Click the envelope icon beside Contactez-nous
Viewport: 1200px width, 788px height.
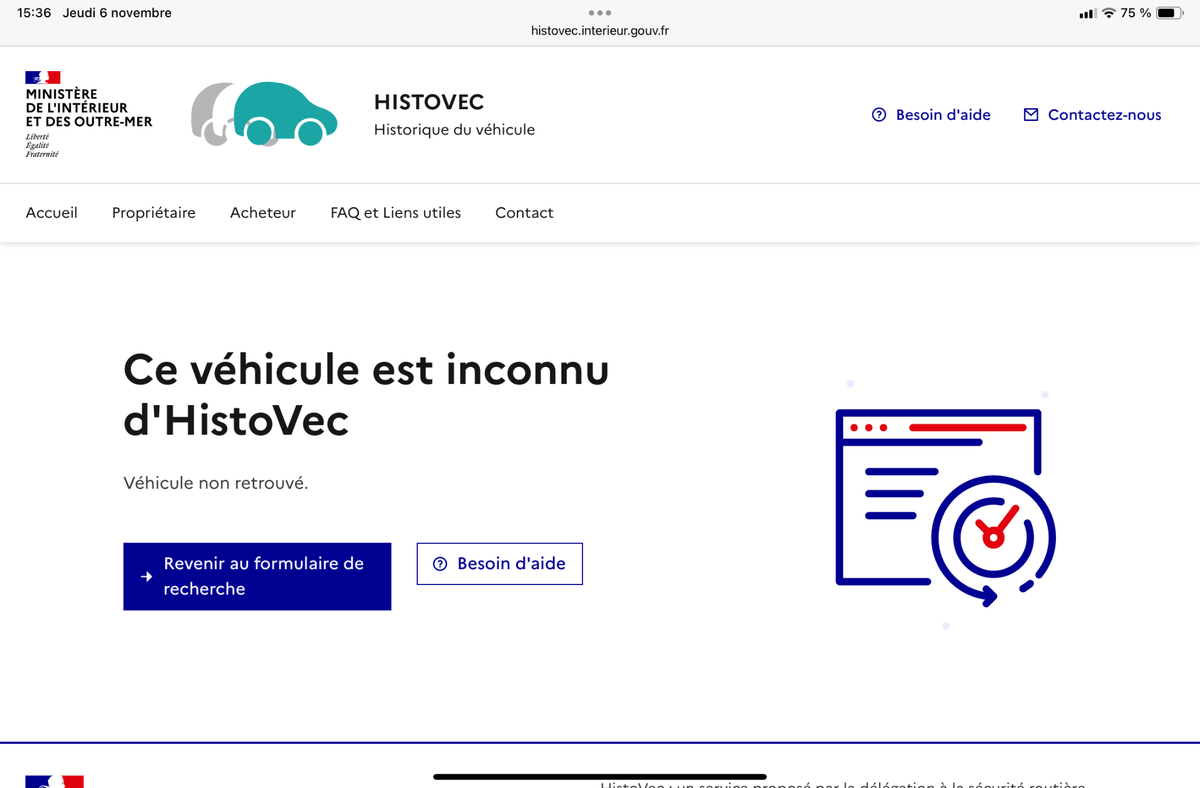pyautogui.click(x=1031, y=115)
